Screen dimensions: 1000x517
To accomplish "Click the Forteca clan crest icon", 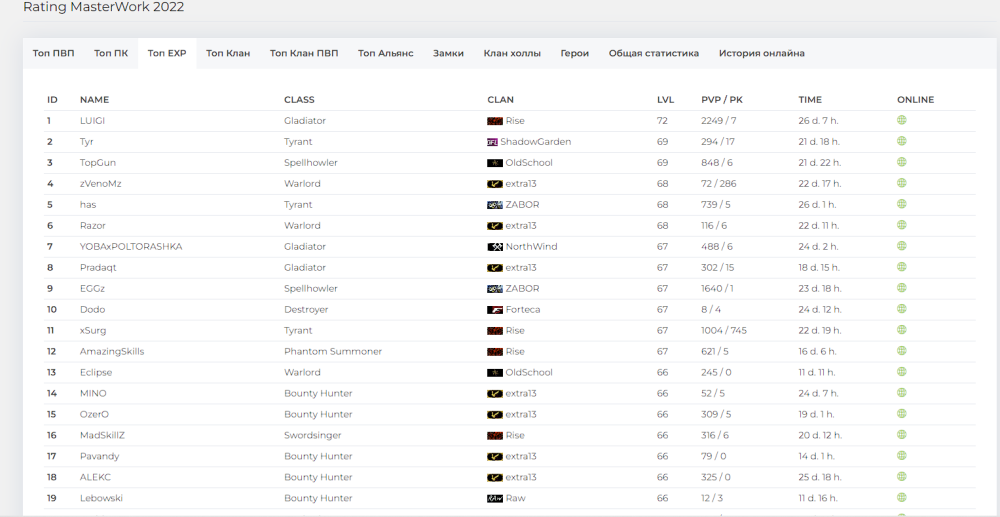I will 495,310.
